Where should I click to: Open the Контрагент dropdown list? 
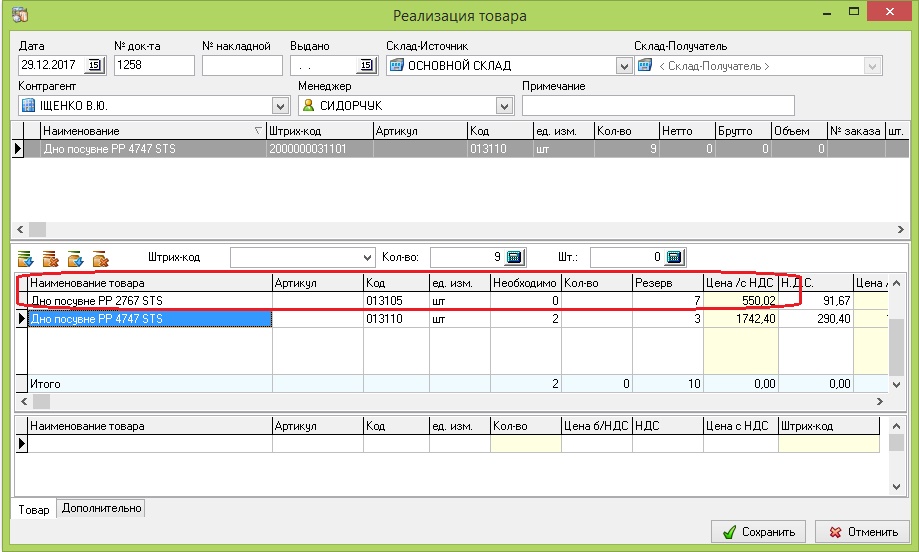click(280, 106)
